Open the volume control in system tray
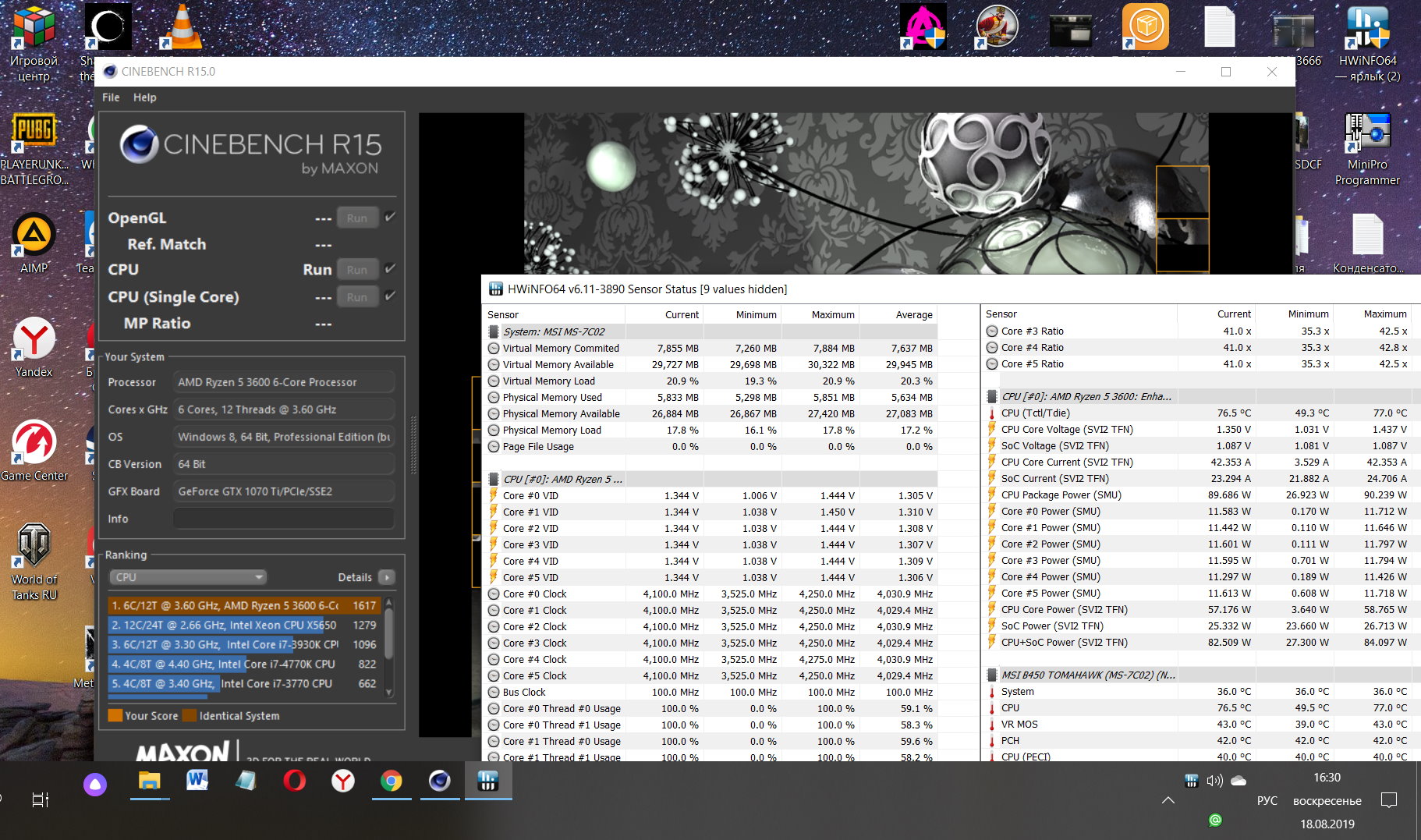Image resolution: width=1421 pixels, height=840 pixels. pyautogui.click(x=1214, y=780)
